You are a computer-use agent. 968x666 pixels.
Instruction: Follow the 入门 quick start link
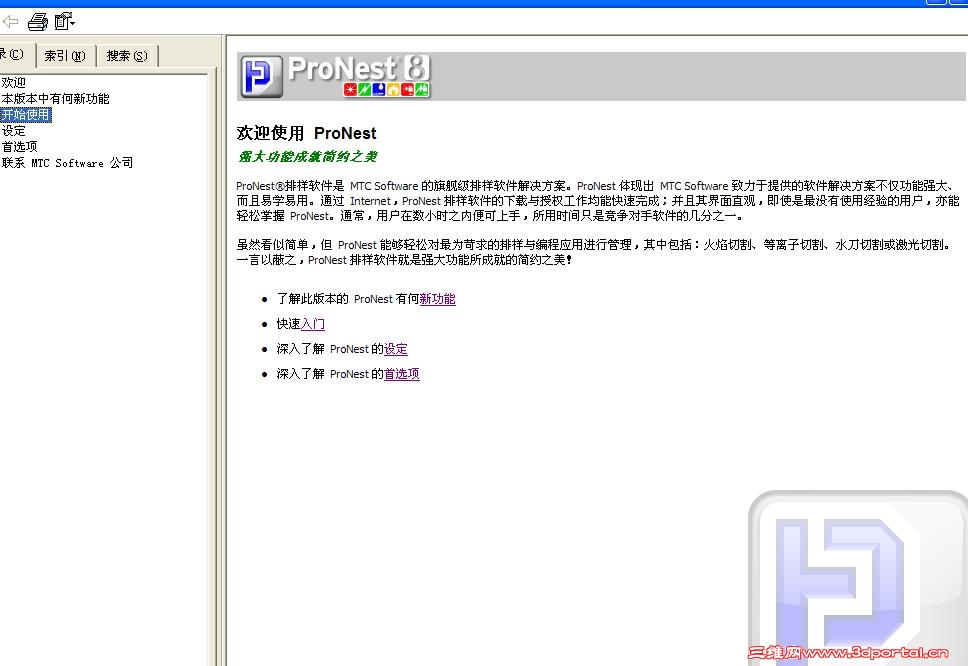[312, 324]
